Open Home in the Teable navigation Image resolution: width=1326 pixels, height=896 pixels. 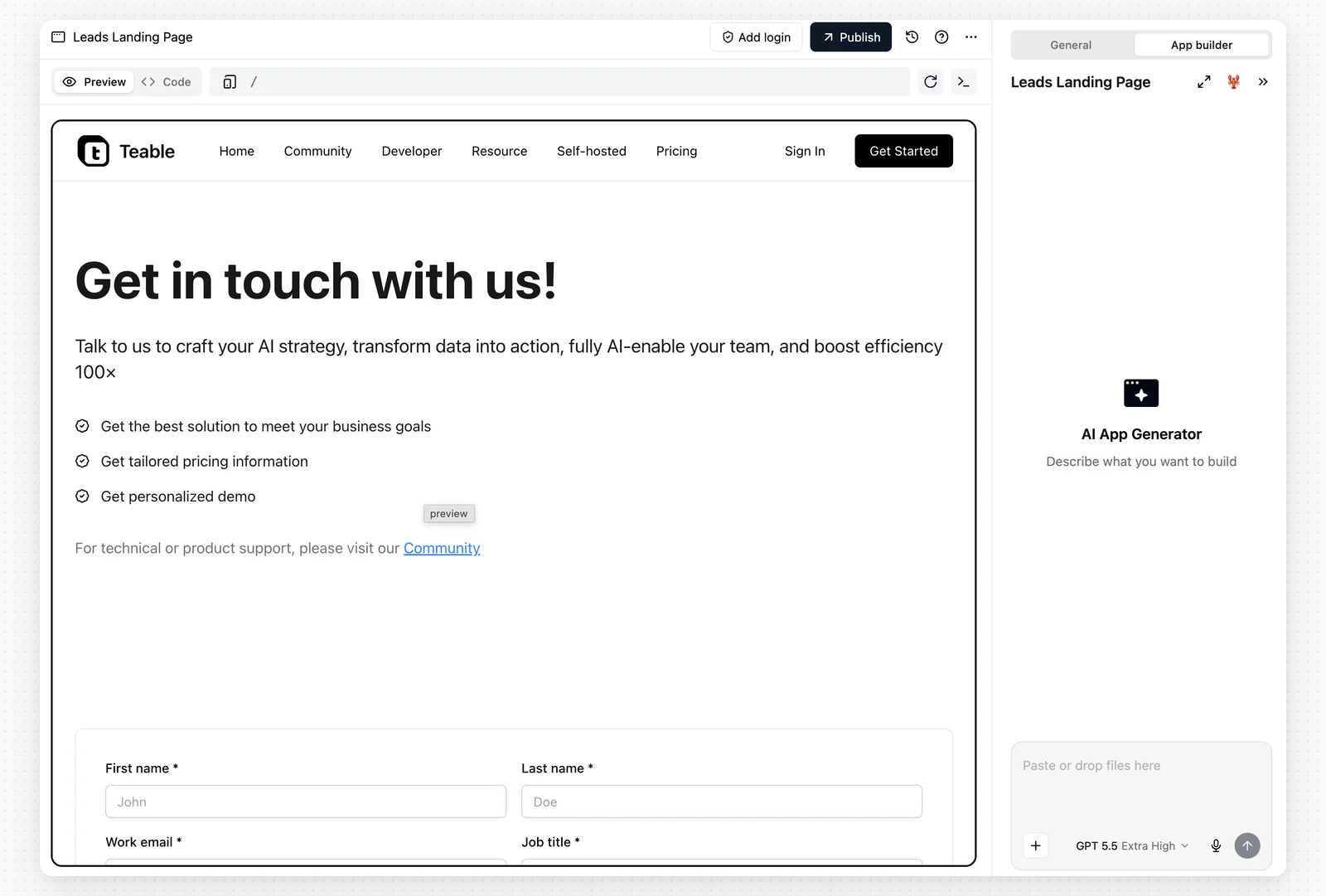coord(237,151)
